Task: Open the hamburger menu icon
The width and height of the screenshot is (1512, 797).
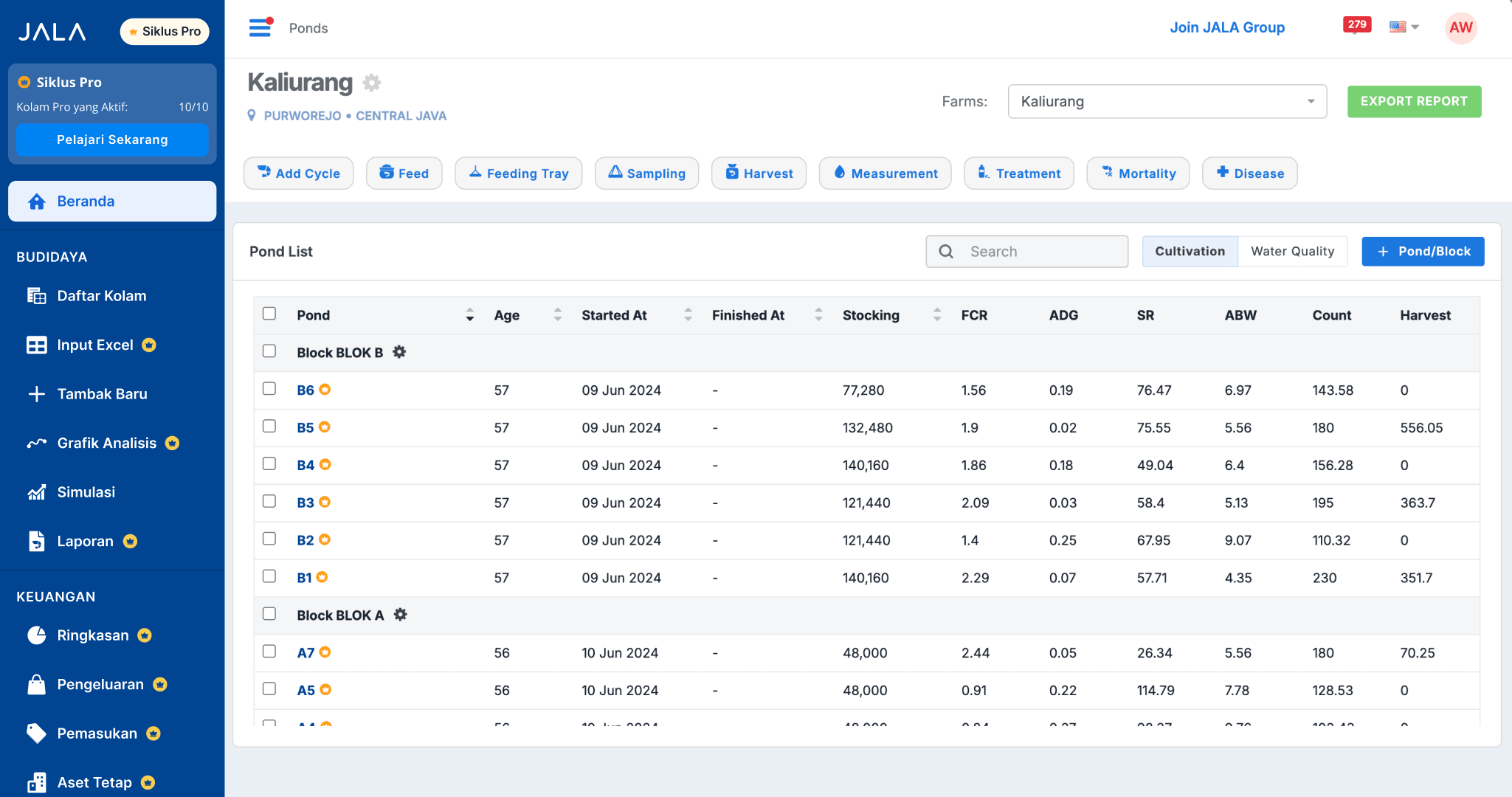Action: [x=260, y=28]
